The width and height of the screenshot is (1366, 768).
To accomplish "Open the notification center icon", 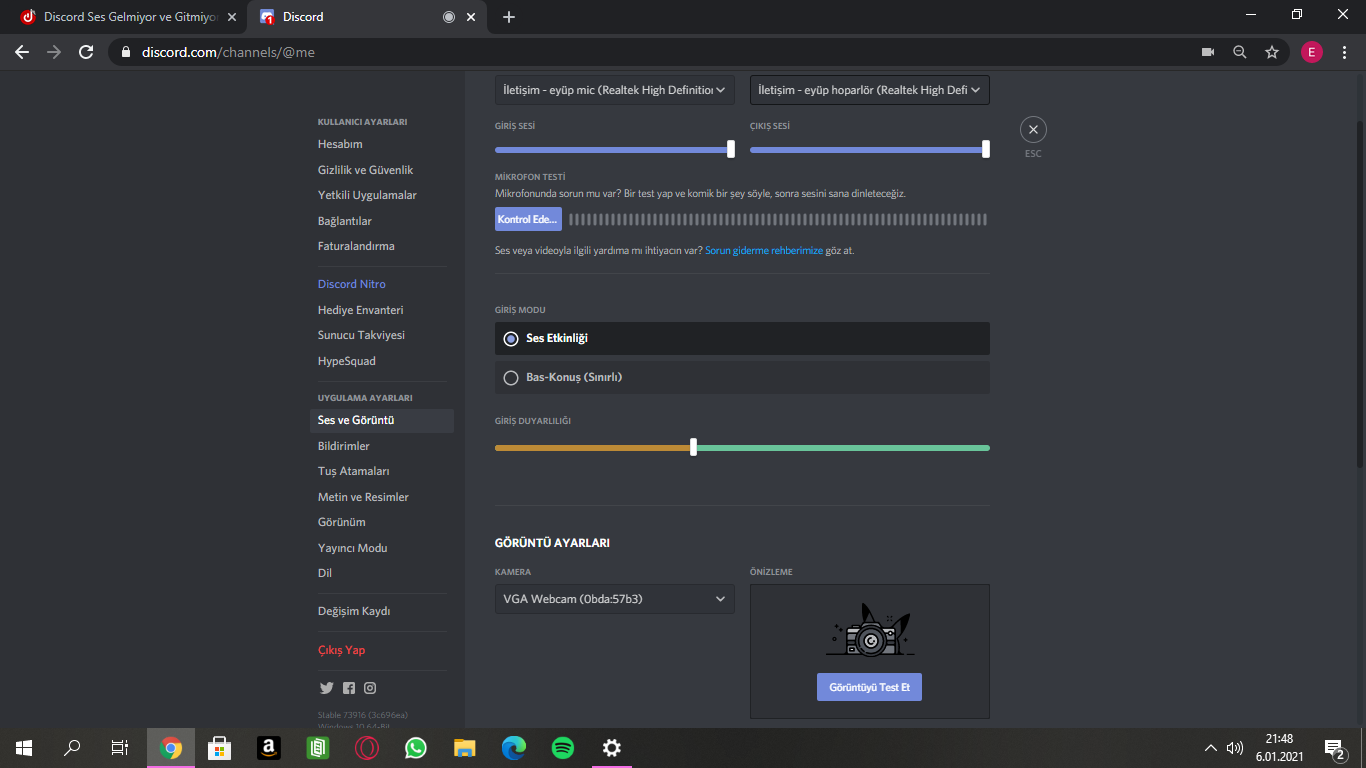I will [x=1334, y=748].
